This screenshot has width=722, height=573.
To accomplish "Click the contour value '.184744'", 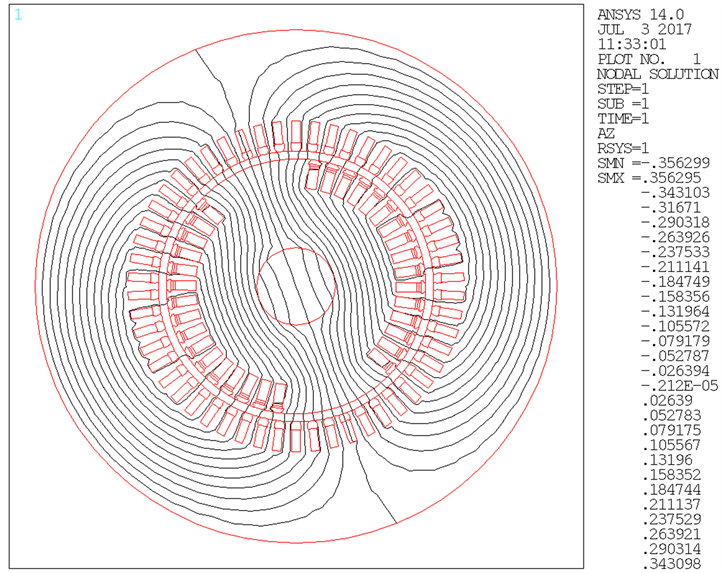I will click(x=672, y=489).
